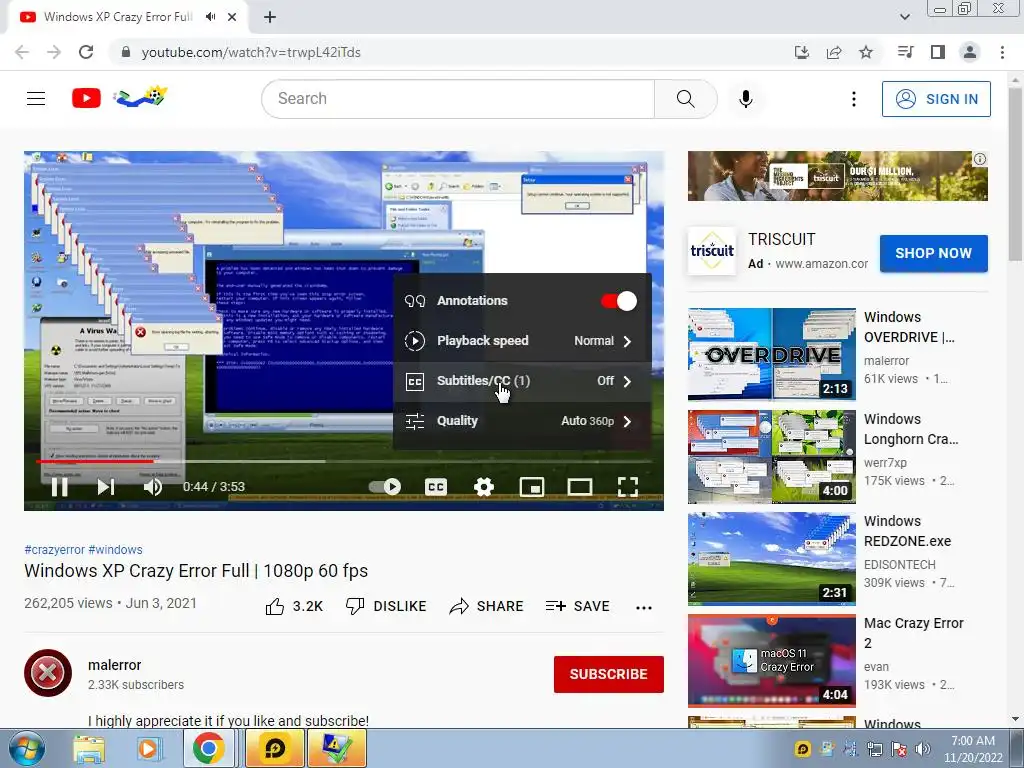1024x768 pixels.
Task: Open the Playback speed submenu
Action: [522, 341]
